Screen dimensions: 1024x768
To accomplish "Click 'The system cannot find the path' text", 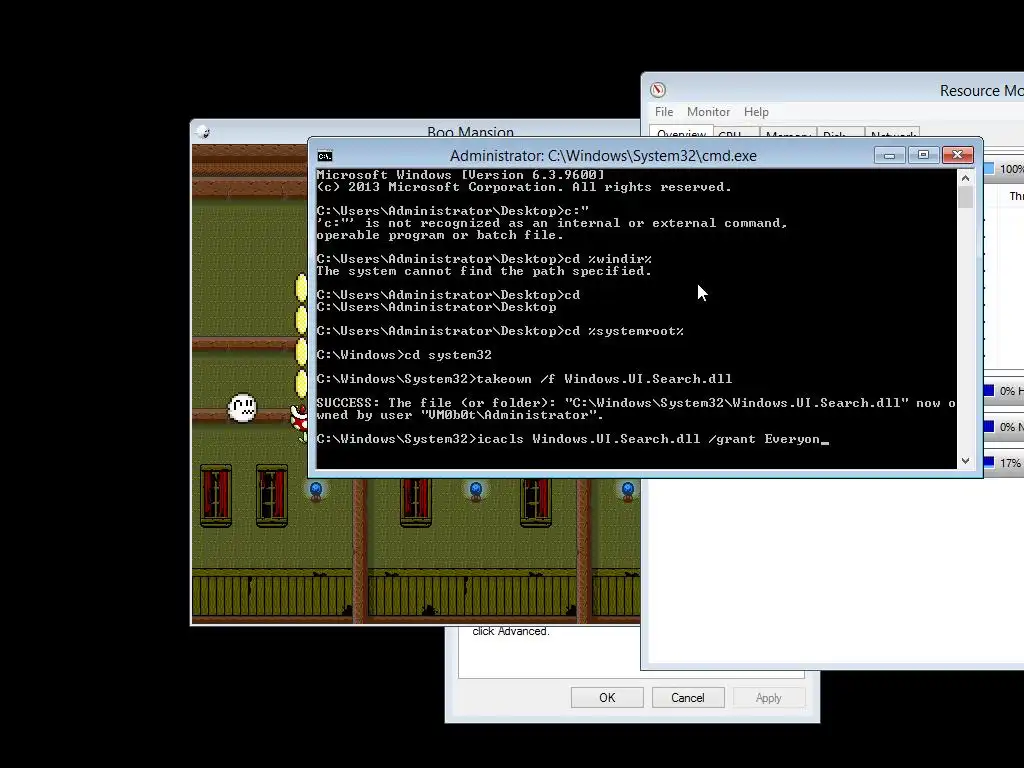I will pos(484,271).
